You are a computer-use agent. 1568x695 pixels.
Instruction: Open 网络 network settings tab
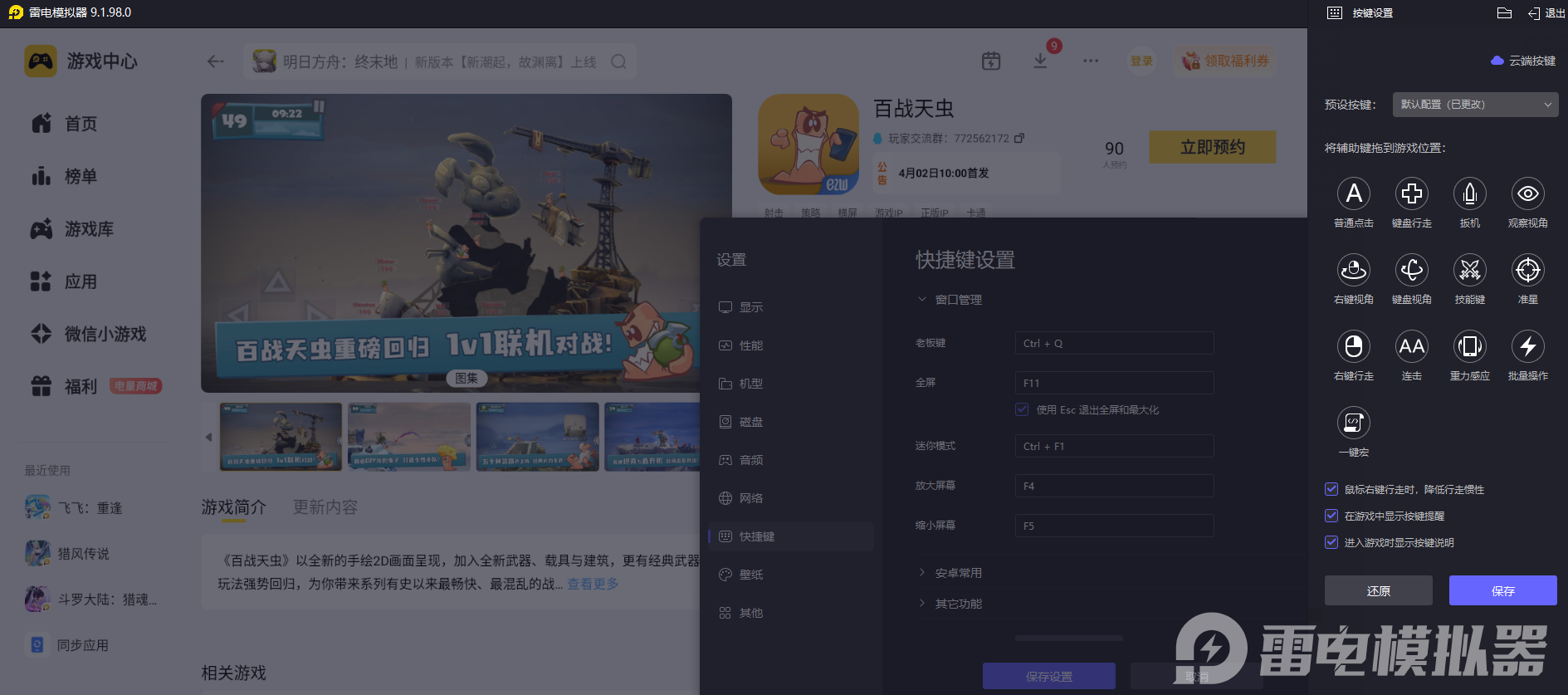point(790,498)
